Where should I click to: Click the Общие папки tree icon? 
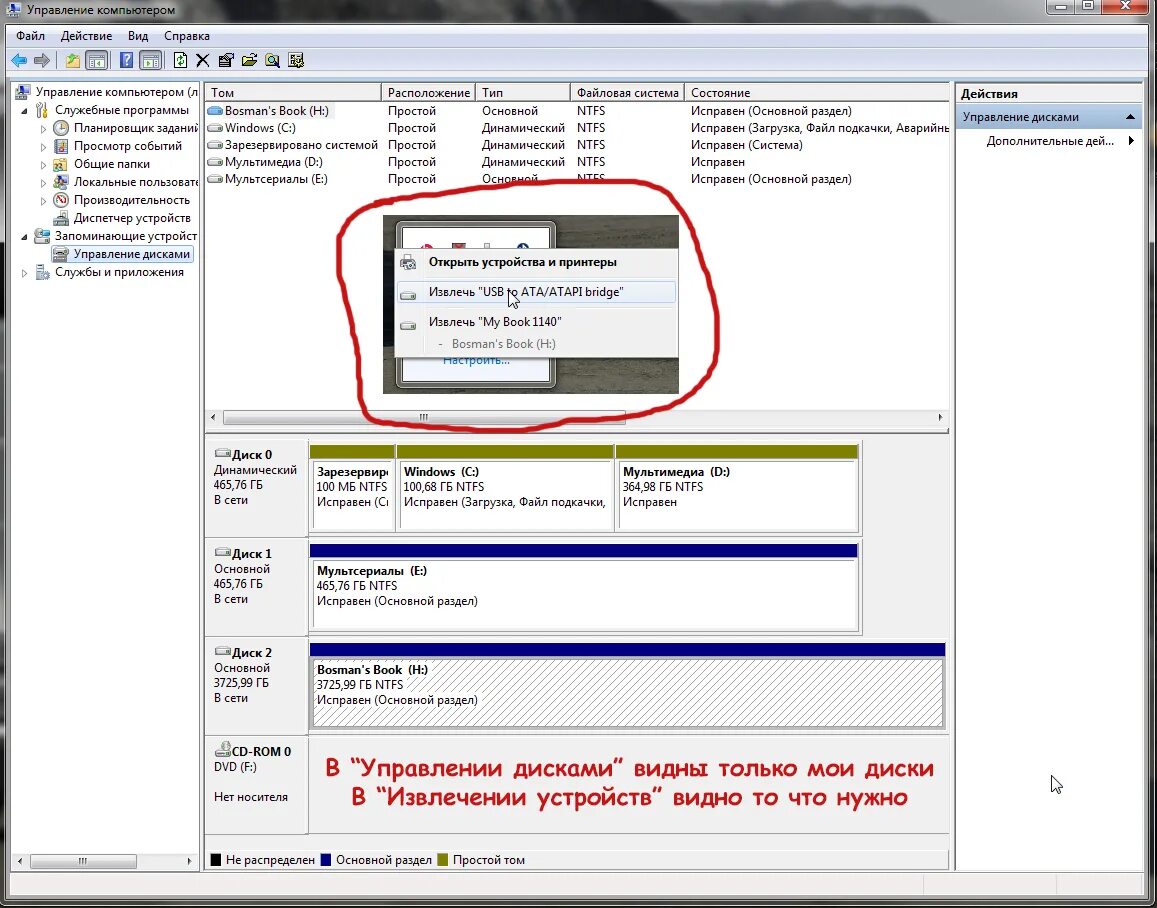pos(61,164)
